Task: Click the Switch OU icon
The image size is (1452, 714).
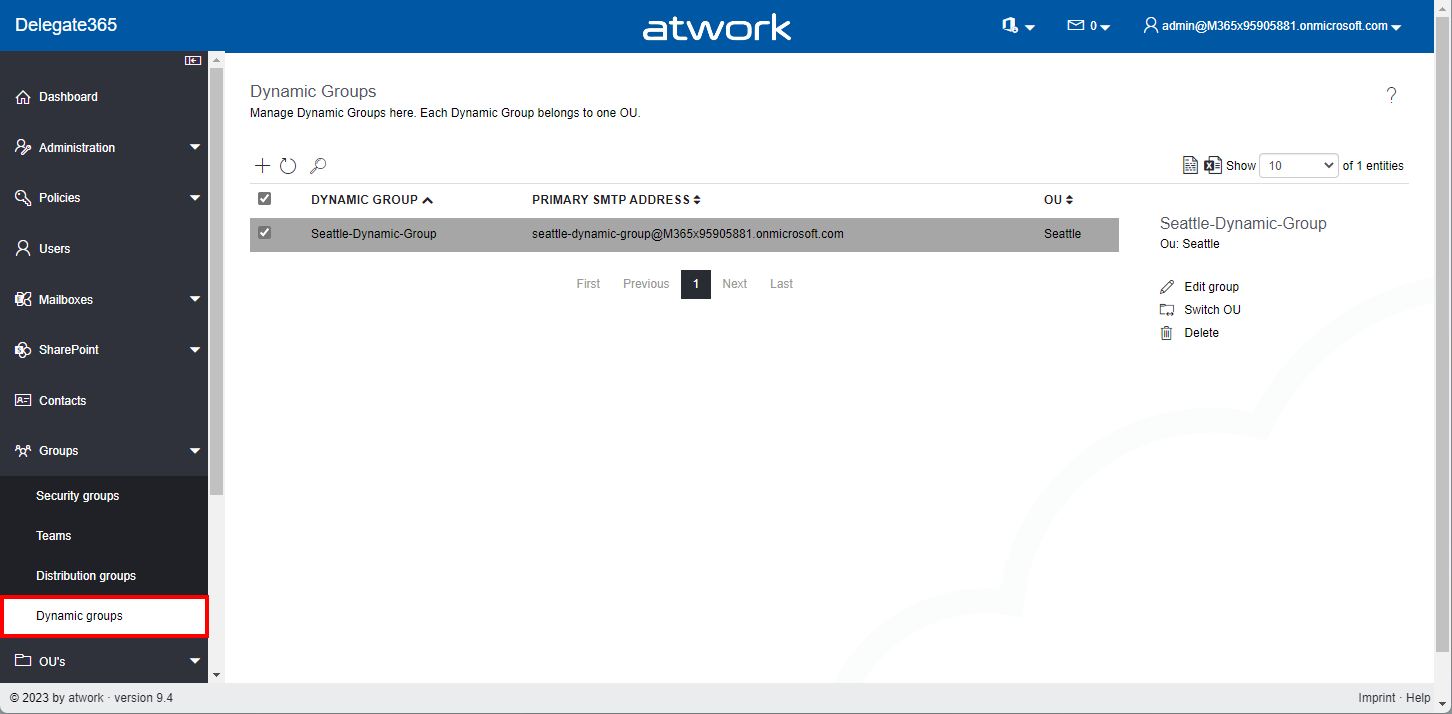Action: 1167,310
